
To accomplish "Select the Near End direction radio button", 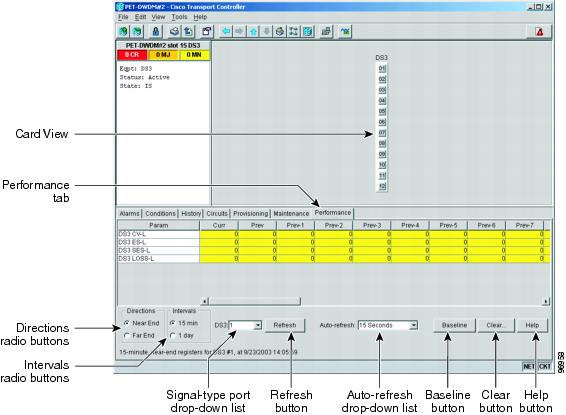I will [127, 323].
